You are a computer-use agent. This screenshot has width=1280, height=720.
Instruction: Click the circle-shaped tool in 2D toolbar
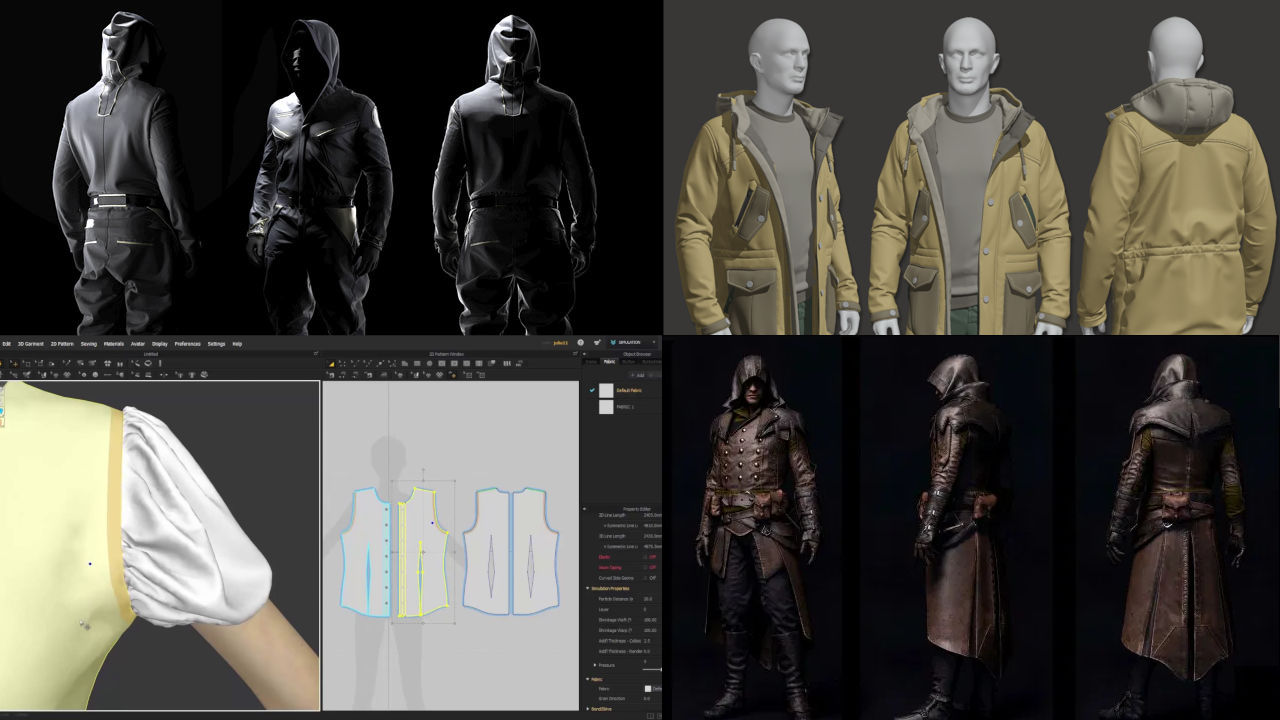coord(429,364)
